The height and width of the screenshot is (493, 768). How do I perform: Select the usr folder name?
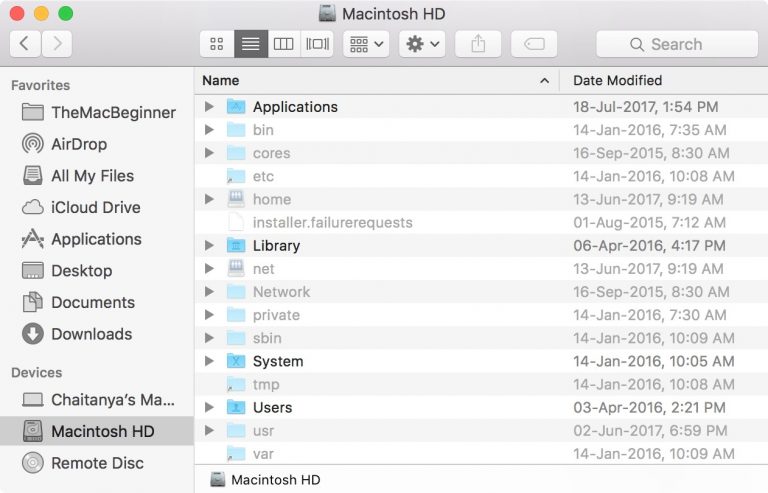coord(264,431)
